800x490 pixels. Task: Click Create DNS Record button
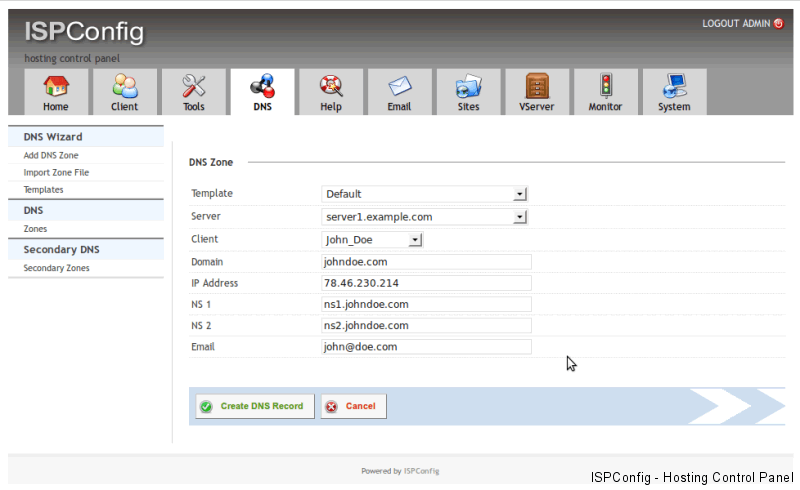(254, 406)
